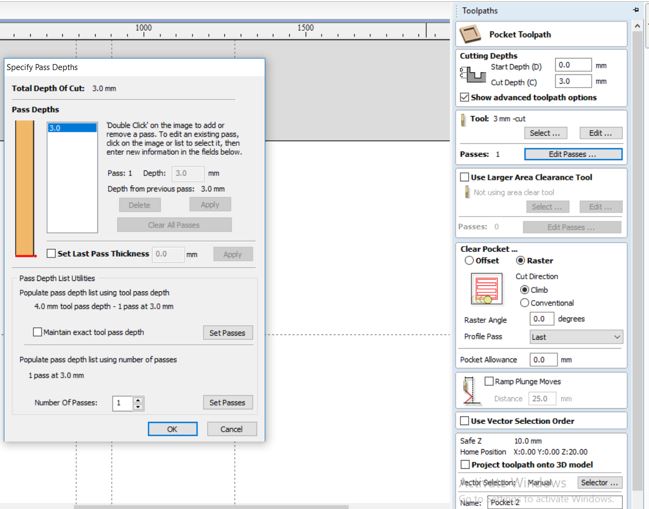Click the 3 mm tool bit icon
649x509 pixels.
(x=463, y=120)
